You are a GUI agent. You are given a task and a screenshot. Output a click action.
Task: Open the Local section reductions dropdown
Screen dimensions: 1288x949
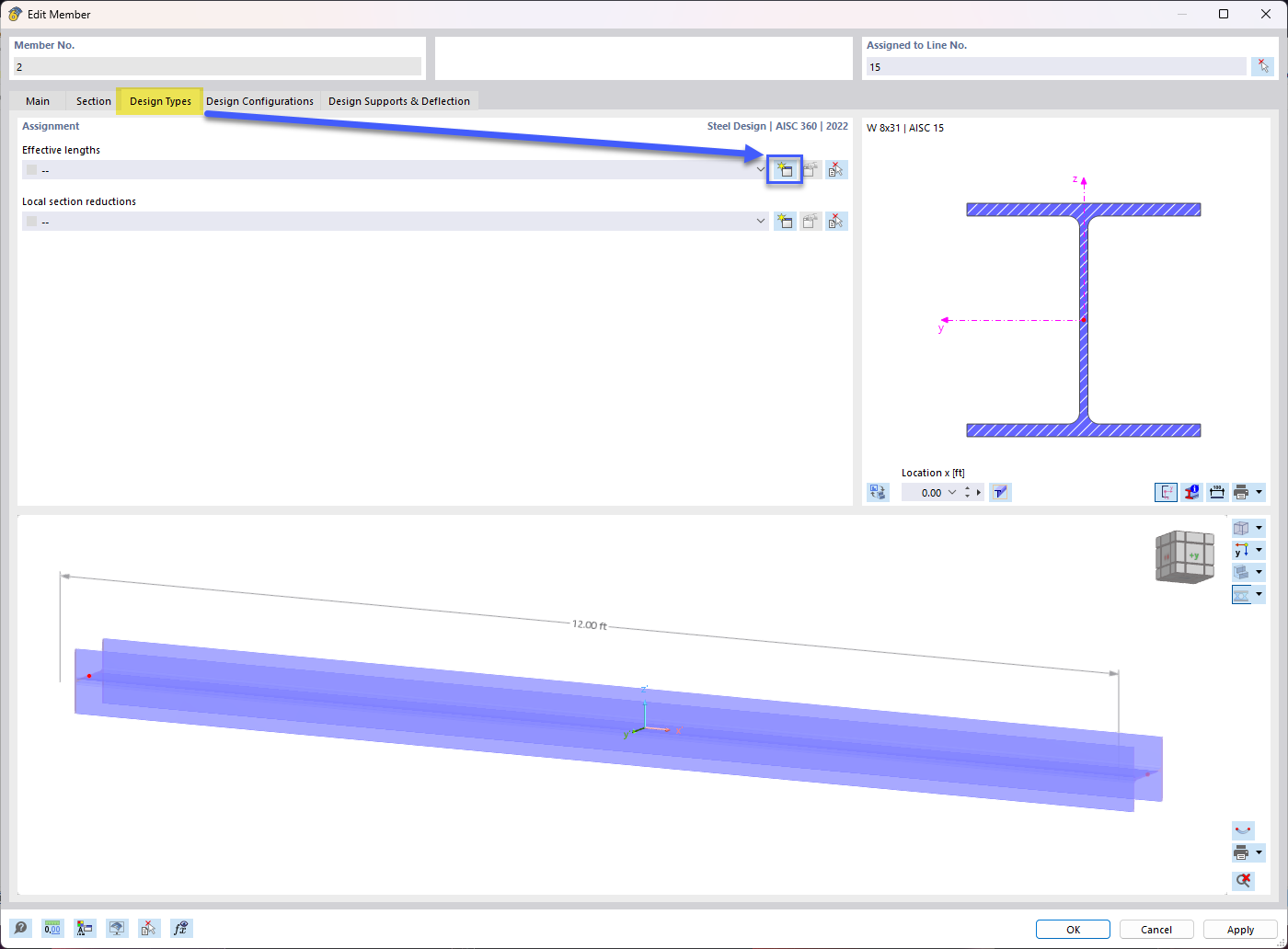coord(761,221)
